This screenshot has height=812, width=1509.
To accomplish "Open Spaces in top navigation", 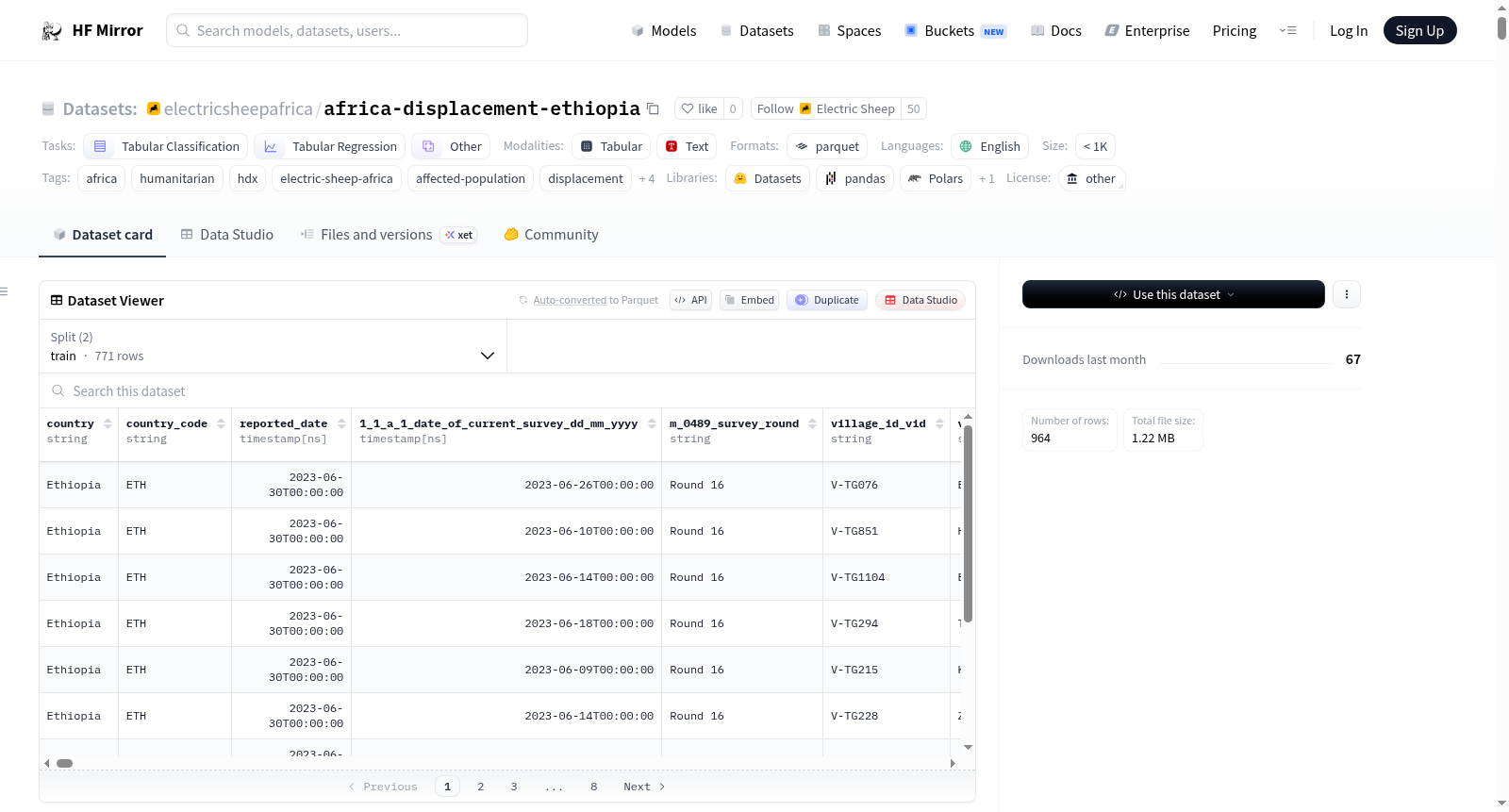I will tap(849, 31).
